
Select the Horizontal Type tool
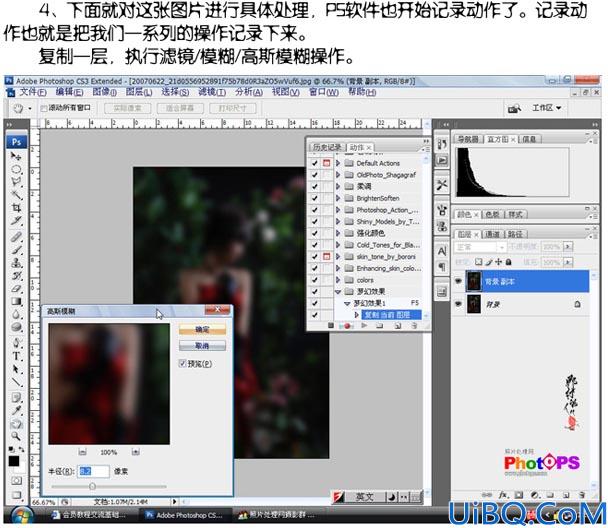pos(16,356)
